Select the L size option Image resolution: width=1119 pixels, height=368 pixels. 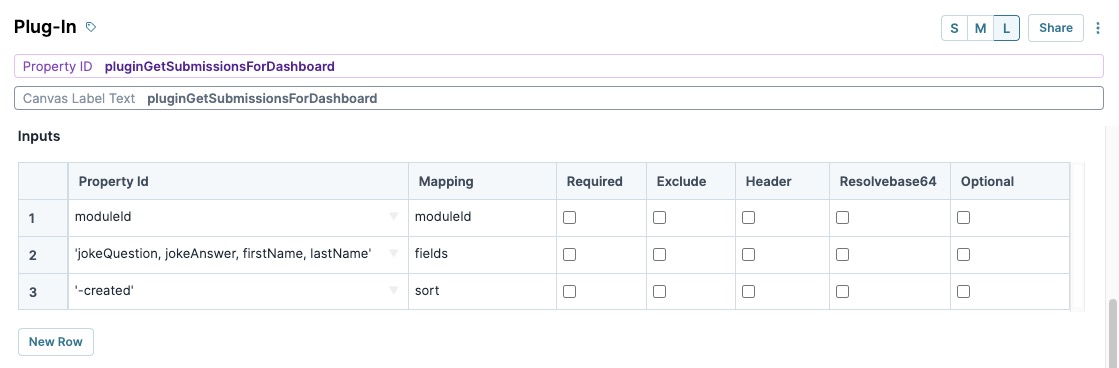click(1006, 28)
